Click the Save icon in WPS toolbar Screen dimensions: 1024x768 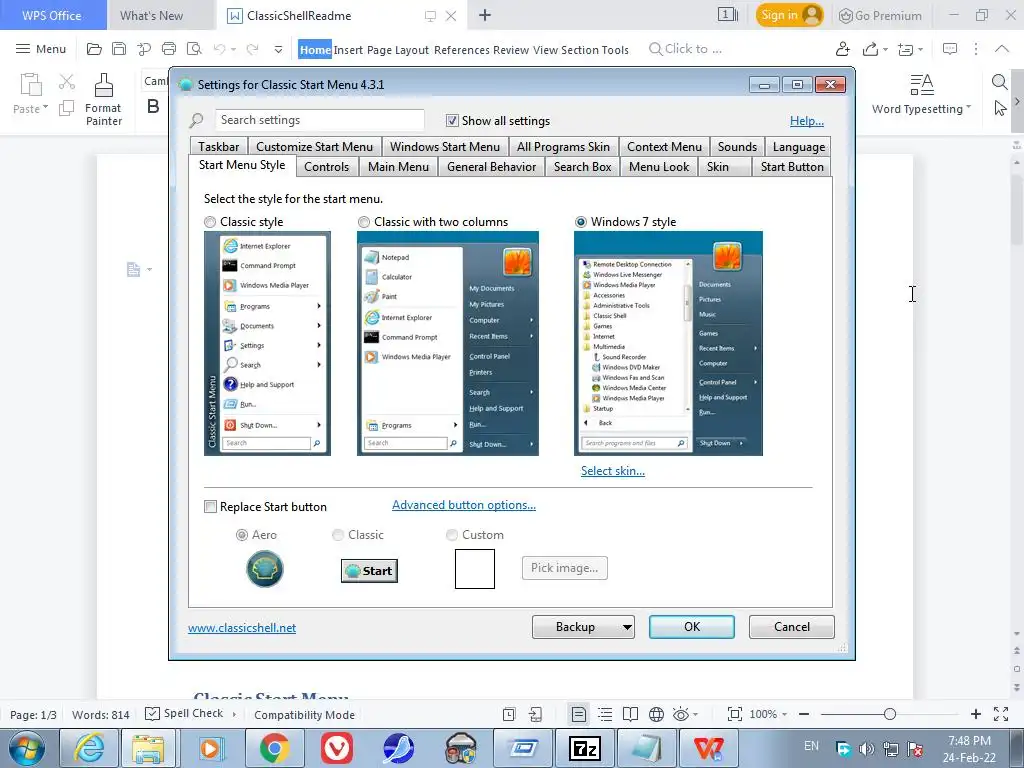pos(119,49)
